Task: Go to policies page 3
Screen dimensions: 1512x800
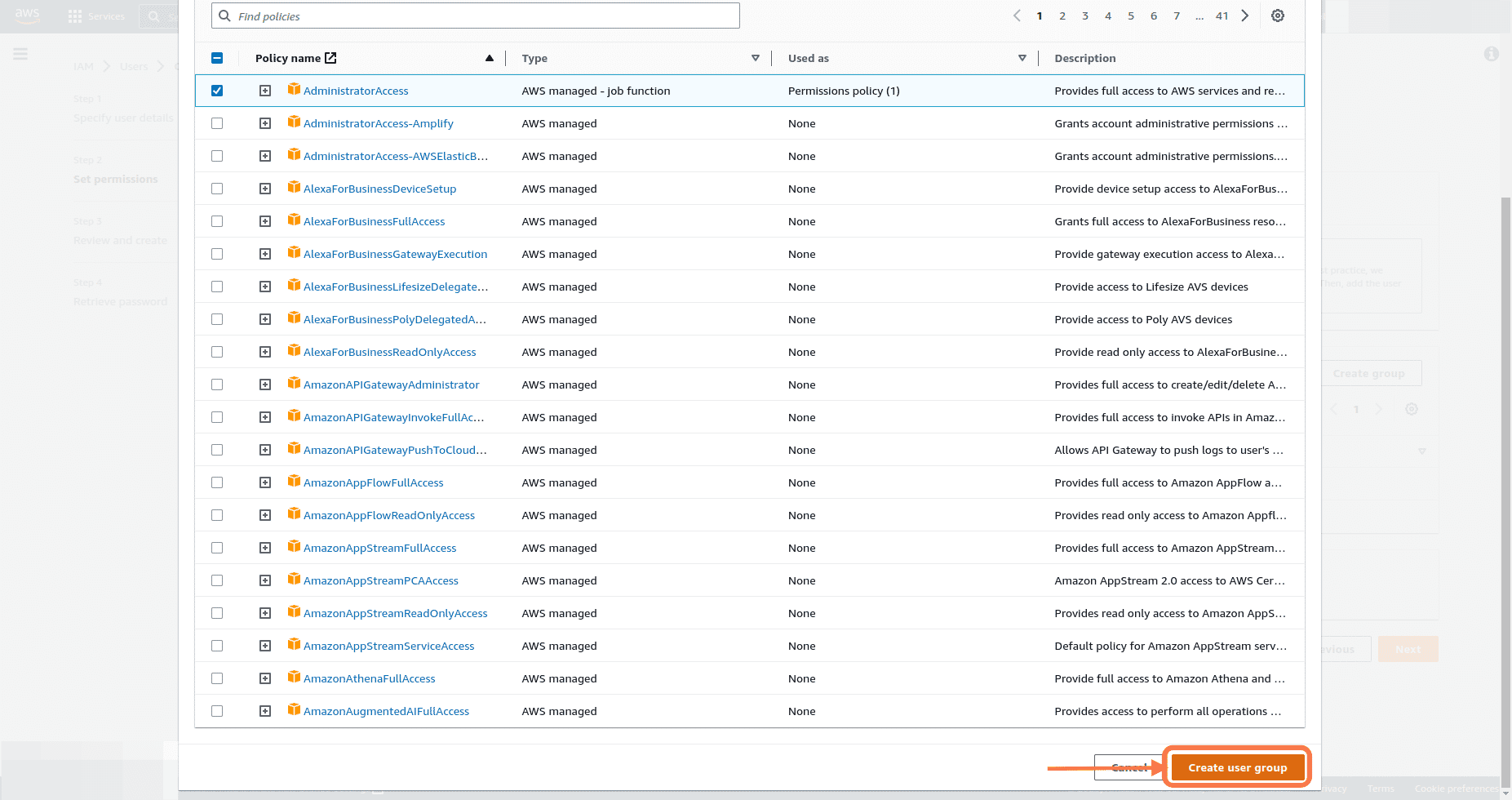Action: 1085,16
